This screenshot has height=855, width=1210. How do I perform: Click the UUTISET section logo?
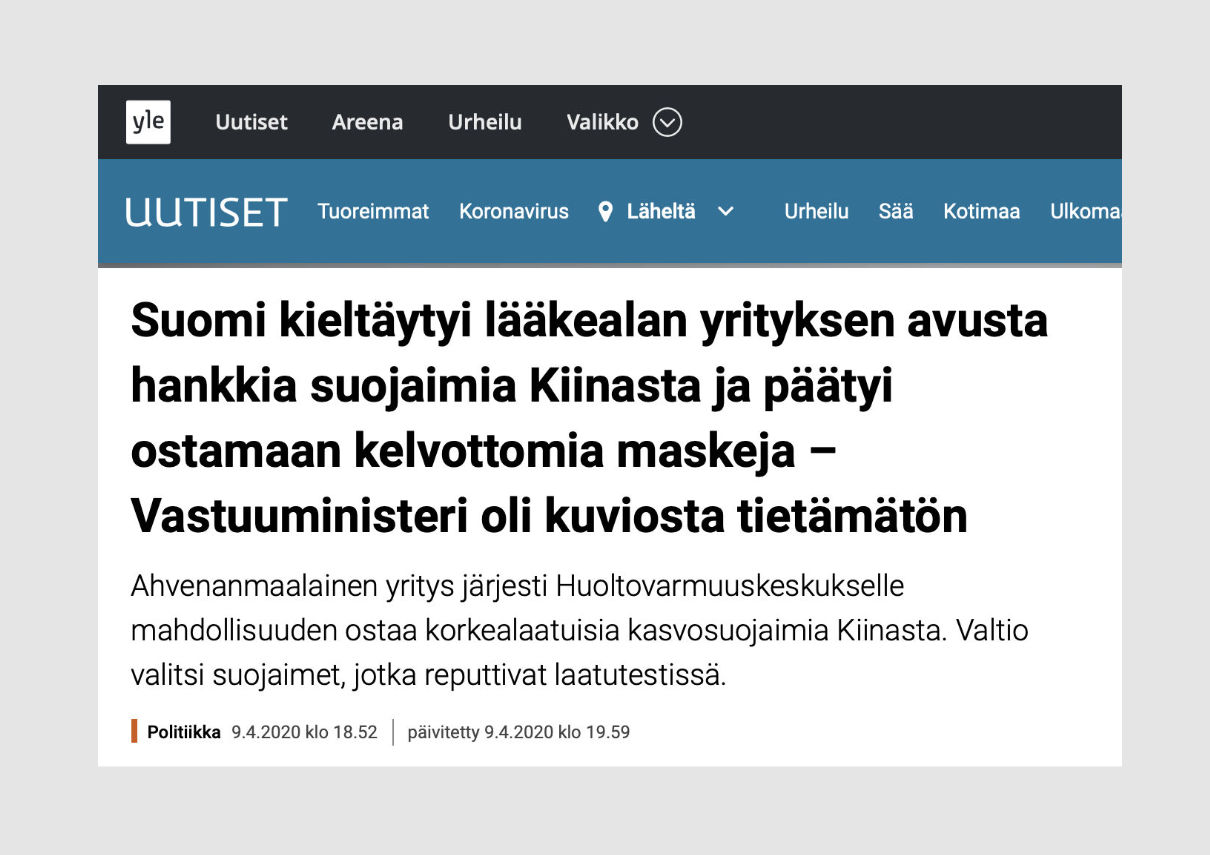point(206,212)
